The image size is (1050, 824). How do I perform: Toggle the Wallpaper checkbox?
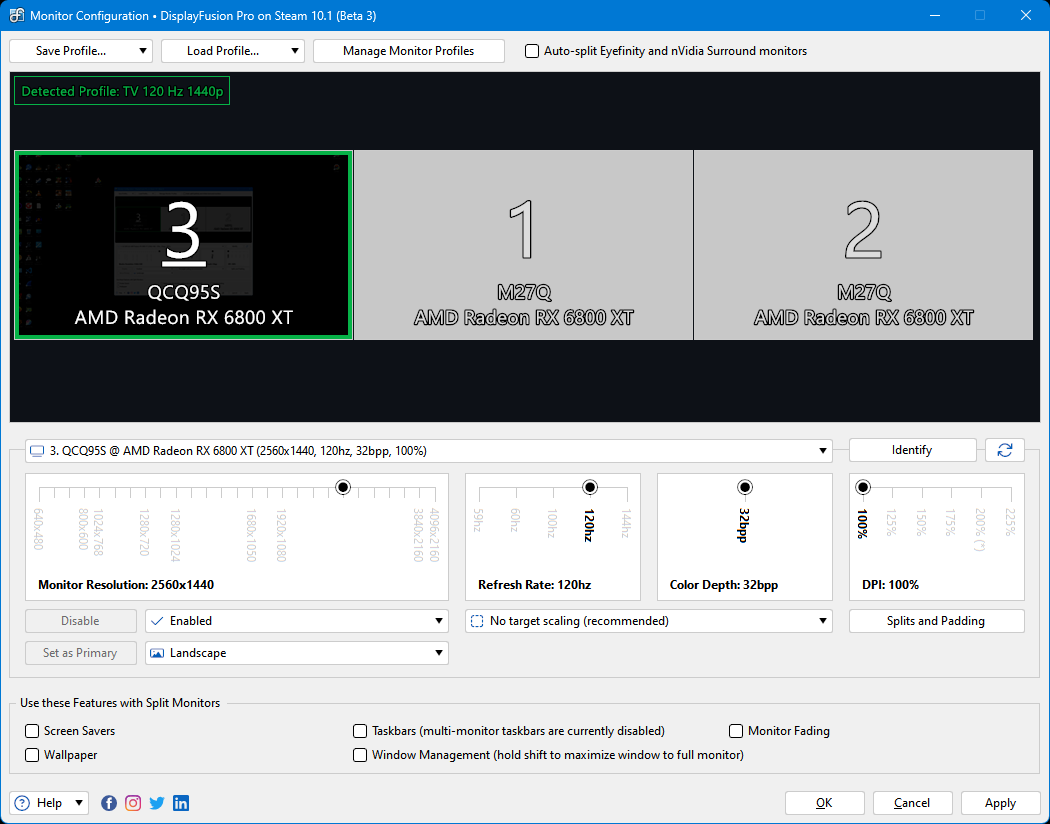pyautogui.click(x=32, y=755)
